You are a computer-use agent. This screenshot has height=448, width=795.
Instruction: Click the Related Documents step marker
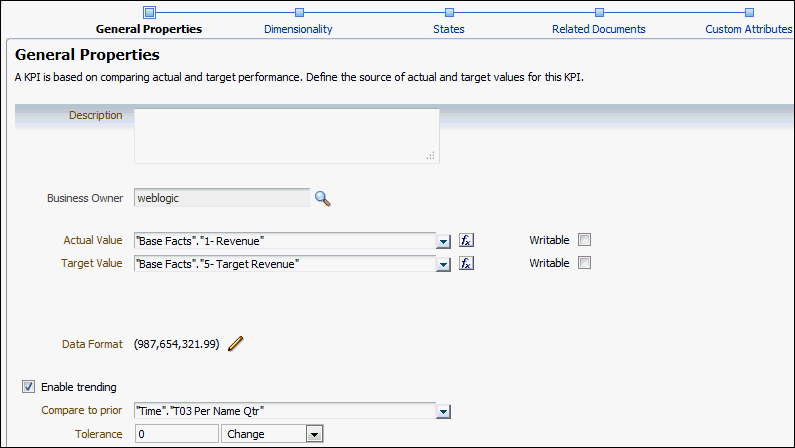599,12
